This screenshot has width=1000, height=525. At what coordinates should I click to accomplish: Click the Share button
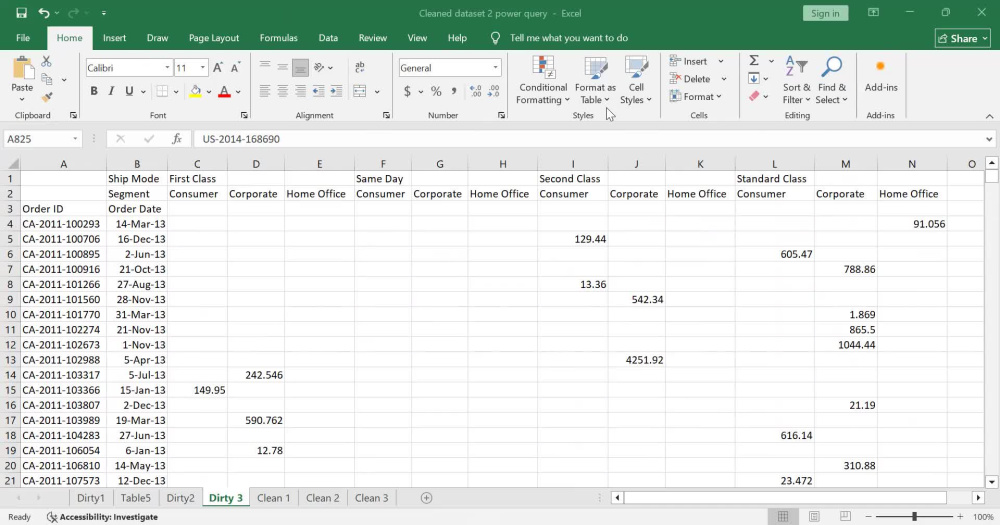coord(963,38)
